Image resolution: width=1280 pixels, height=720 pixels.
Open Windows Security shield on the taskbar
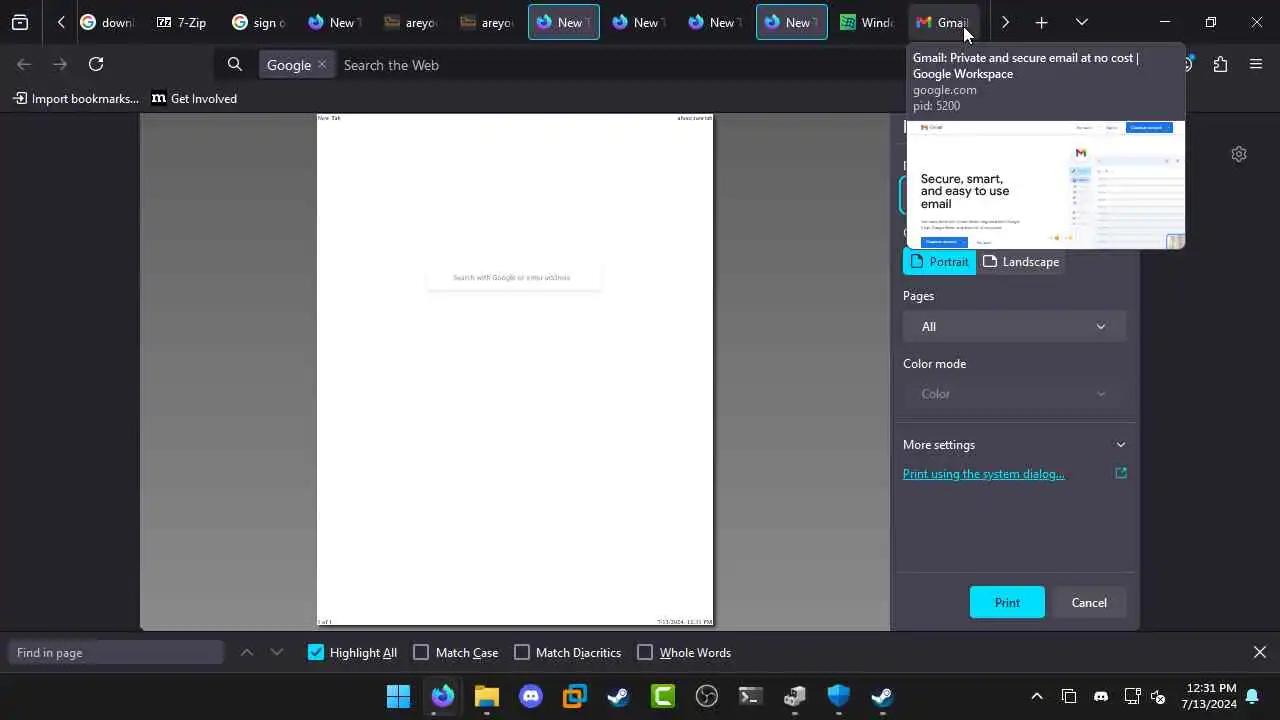pos(838,696)
